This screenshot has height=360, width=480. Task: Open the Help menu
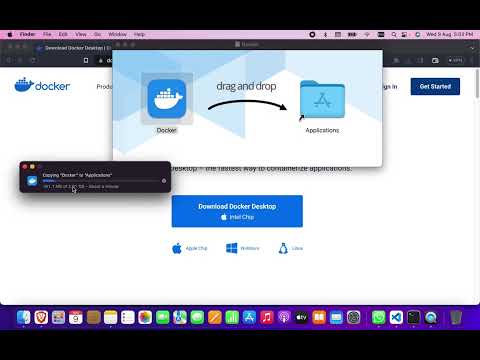click(139, 34)
